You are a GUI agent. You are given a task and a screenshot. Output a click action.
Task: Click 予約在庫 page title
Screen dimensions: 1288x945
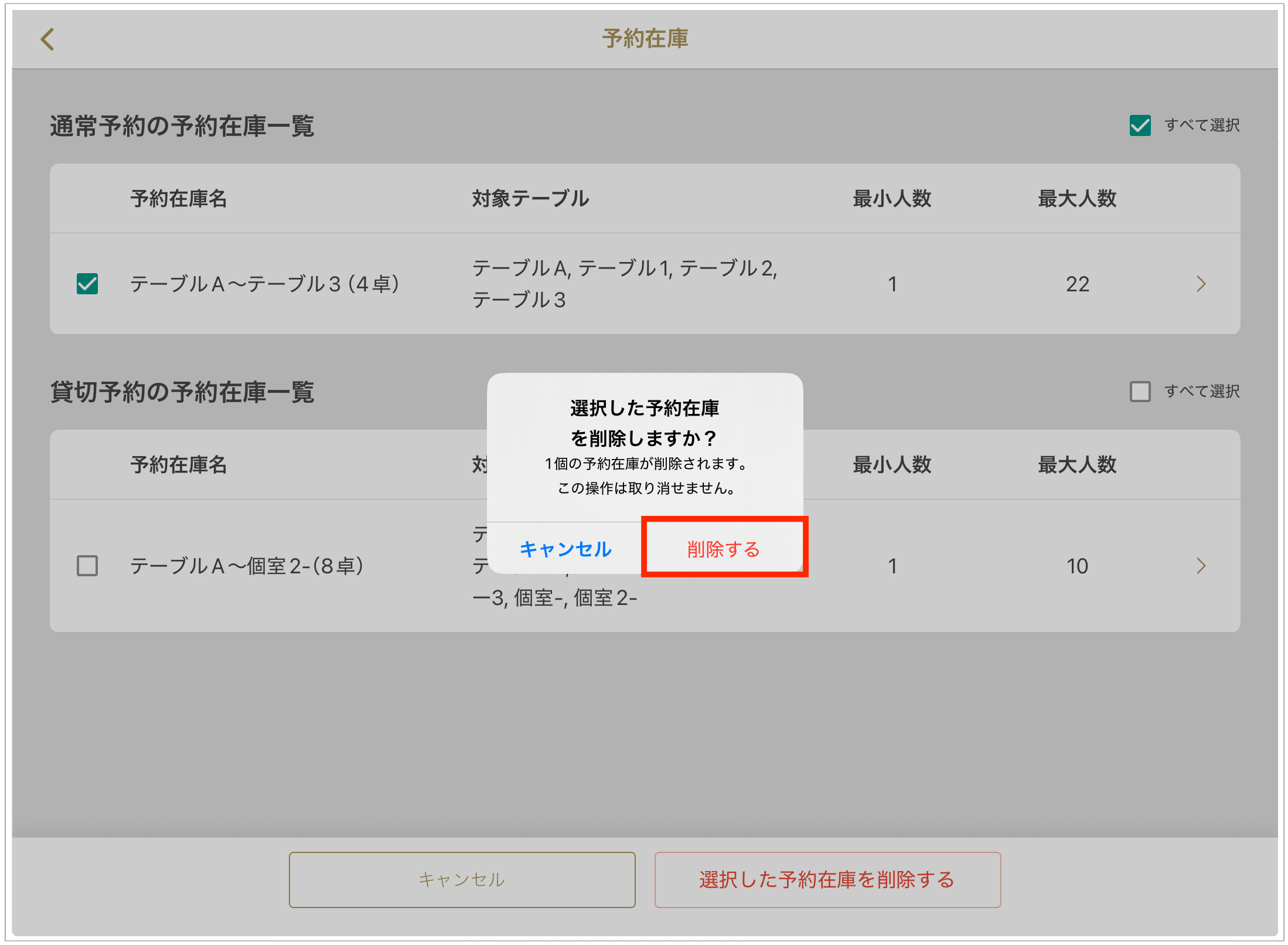coord(645,39)
